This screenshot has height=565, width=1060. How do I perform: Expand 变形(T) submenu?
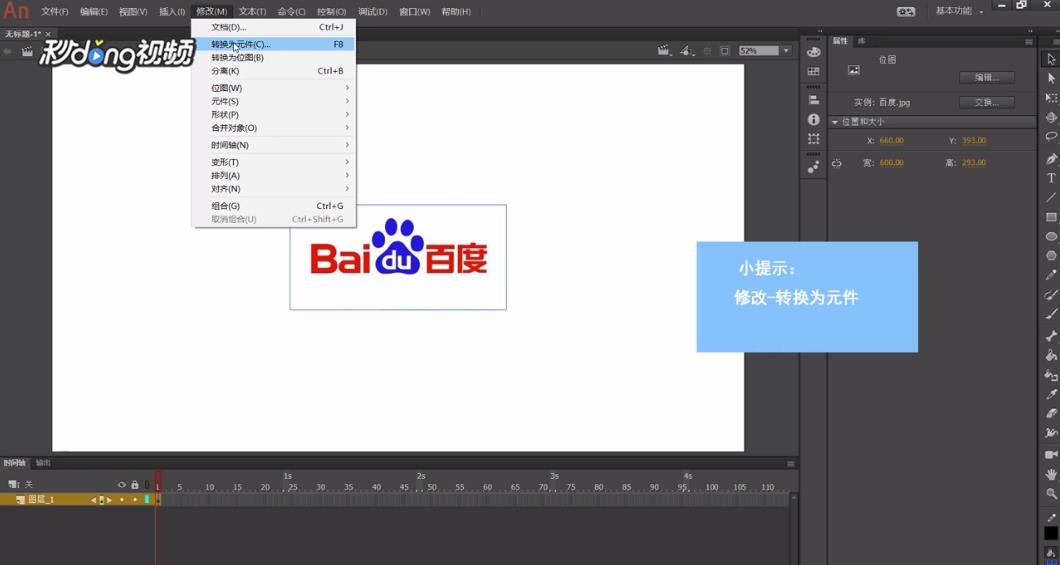pos(273,162)
